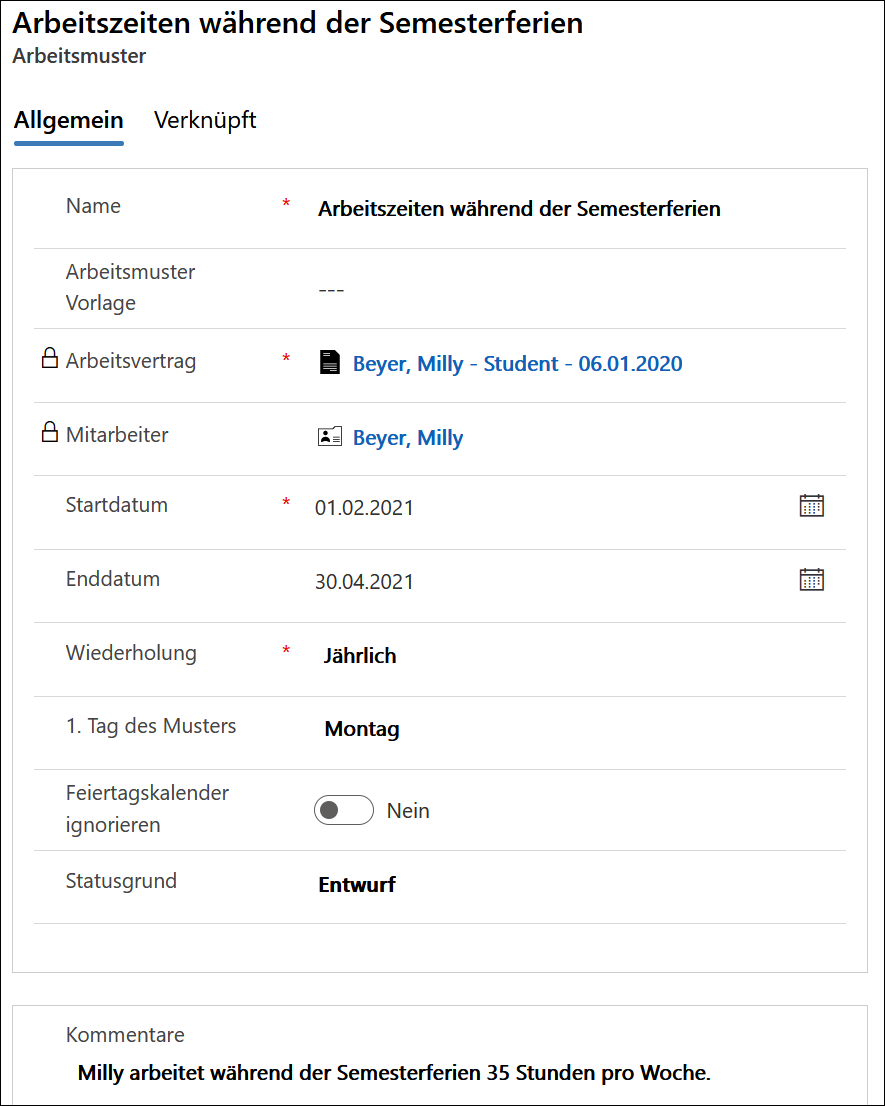
Task: Open the 1. Tag des Musters dropdown showing Montag
Action: (578, 729)
